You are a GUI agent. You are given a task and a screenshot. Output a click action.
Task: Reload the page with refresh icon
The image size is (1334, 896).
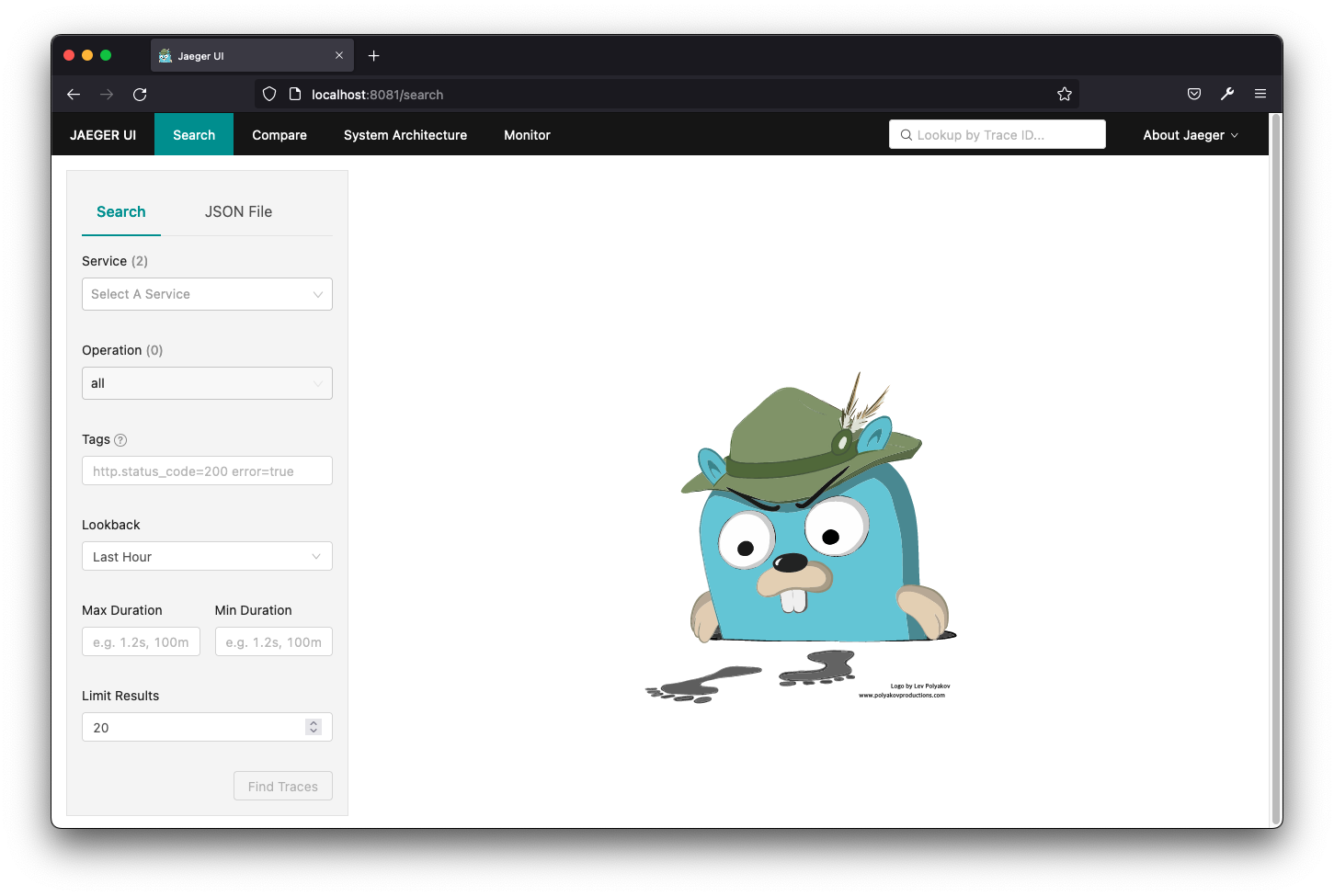point(140,95)
